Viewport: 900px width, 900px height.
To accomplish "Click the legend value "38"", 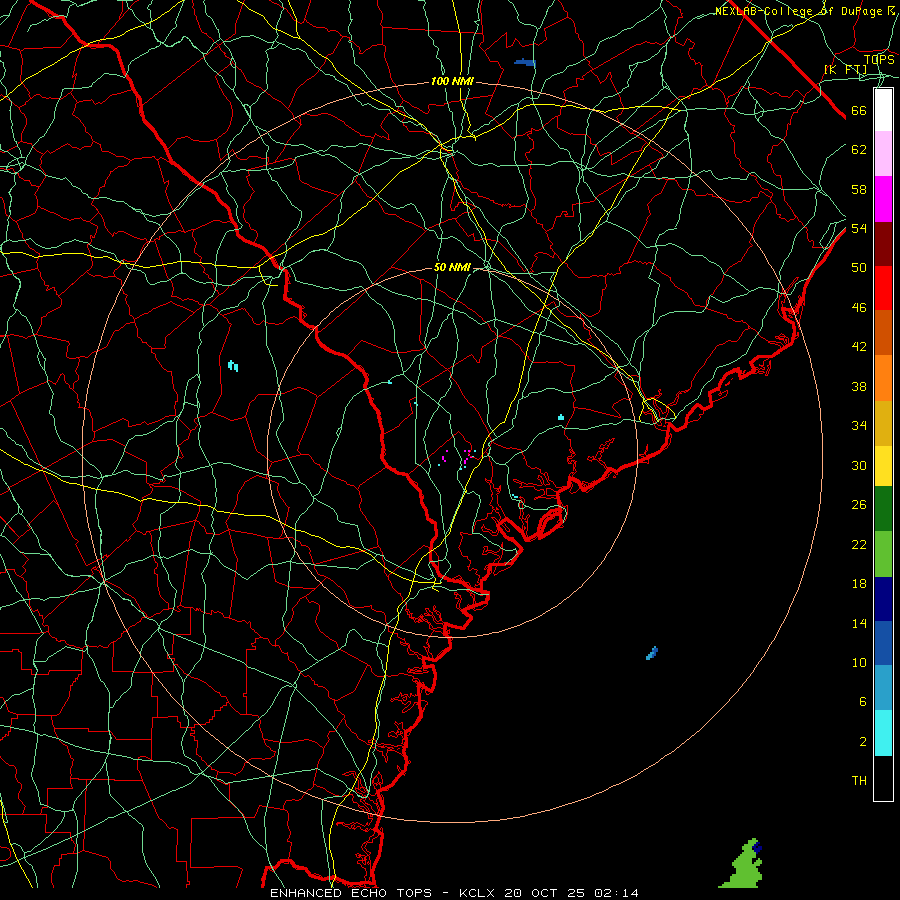I will pyautogui.click(x=859, y=387).
